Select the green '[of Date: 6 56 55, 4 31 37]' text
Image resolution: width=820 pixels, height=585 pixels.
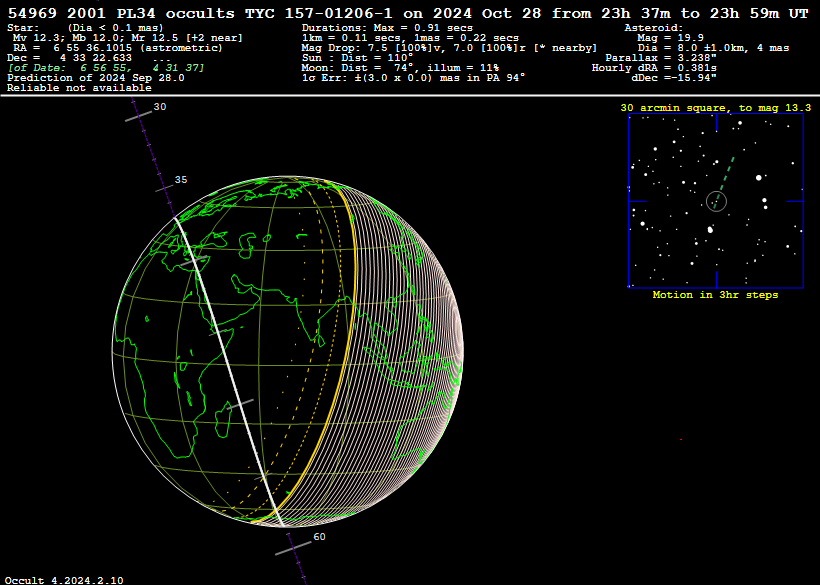(106, 68)
